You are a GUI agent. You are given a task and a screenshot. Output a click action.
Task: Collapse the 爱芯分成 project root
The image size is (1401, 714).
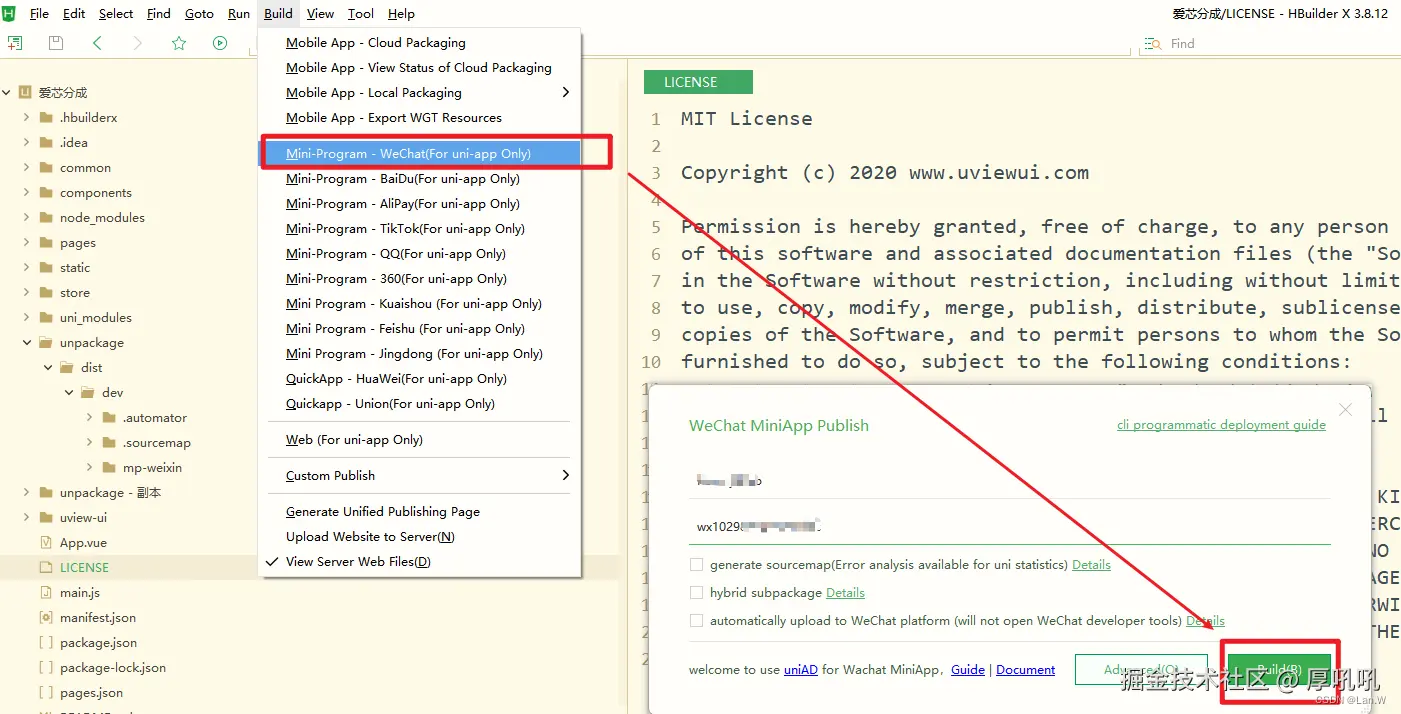(6, 92)
